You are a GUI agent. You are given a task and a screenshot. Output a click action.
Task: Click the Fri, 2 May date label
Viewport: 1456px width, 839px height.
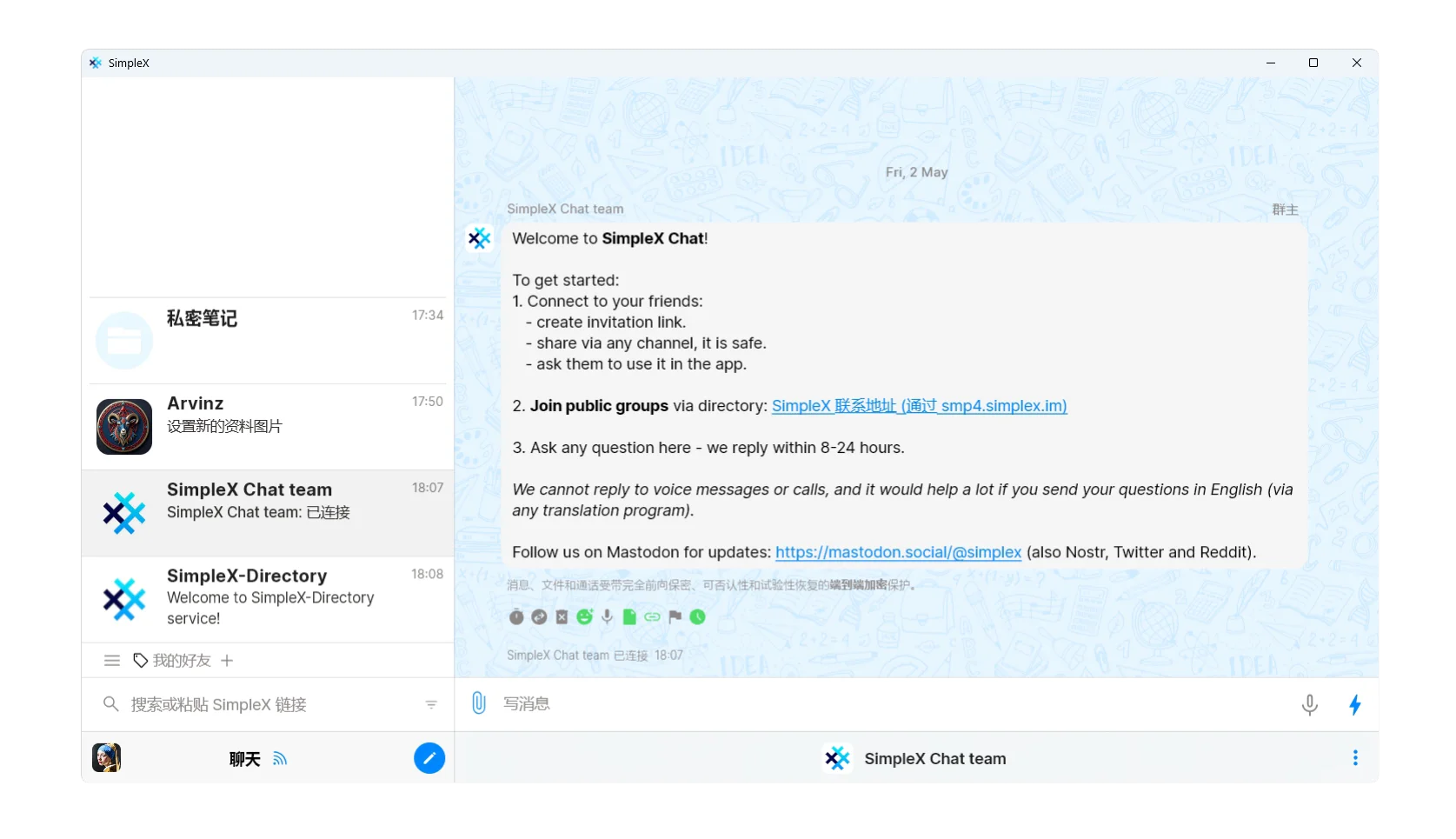pos(917,172)
